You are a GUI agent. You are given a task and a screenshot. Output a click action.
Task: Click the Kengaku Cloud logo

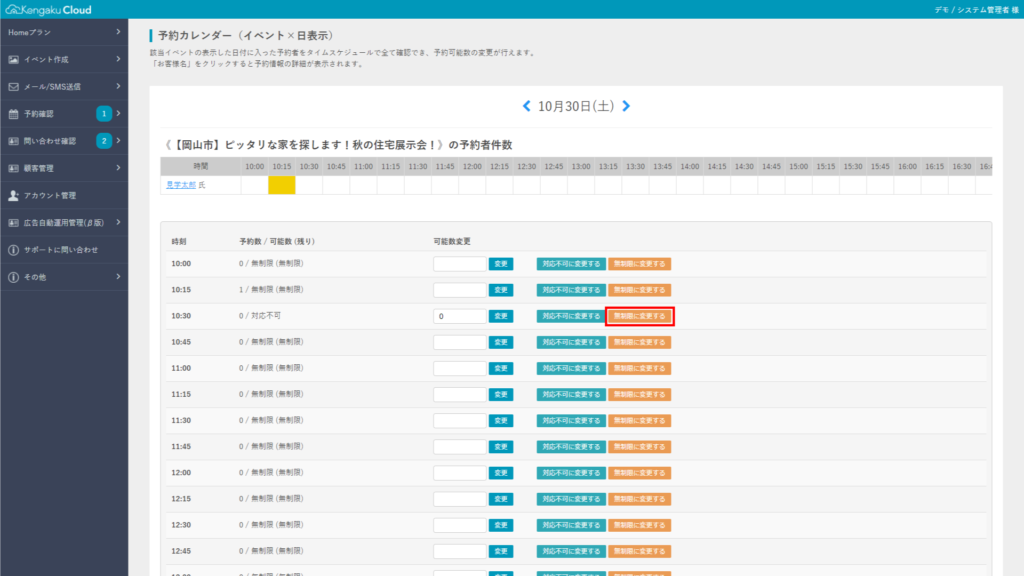(x=48, y=10)
